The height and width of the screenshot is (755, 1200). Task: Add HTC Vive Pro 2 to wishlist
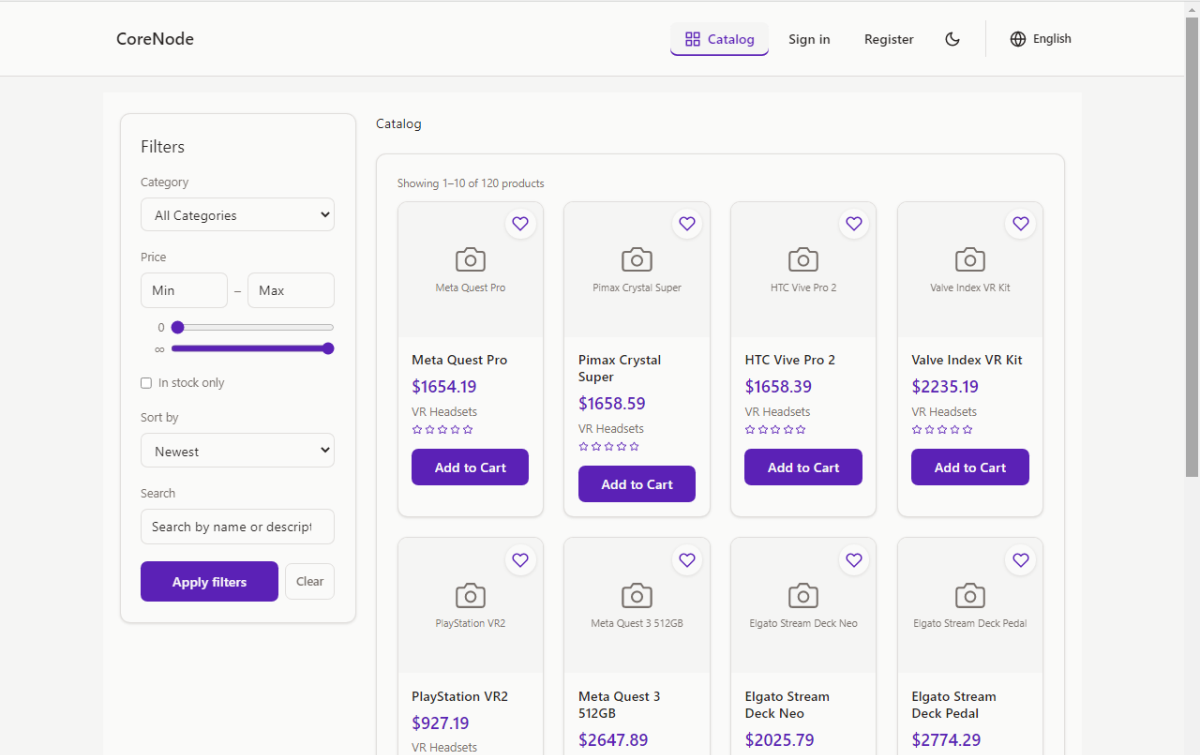point(853,224)
